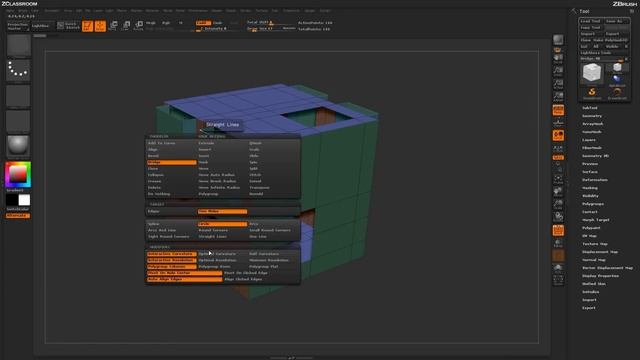Click the BPR render icon on right shelf
The width and height of the screenshot is (640, 360).
pyautogui.click(x=558, y=40)
